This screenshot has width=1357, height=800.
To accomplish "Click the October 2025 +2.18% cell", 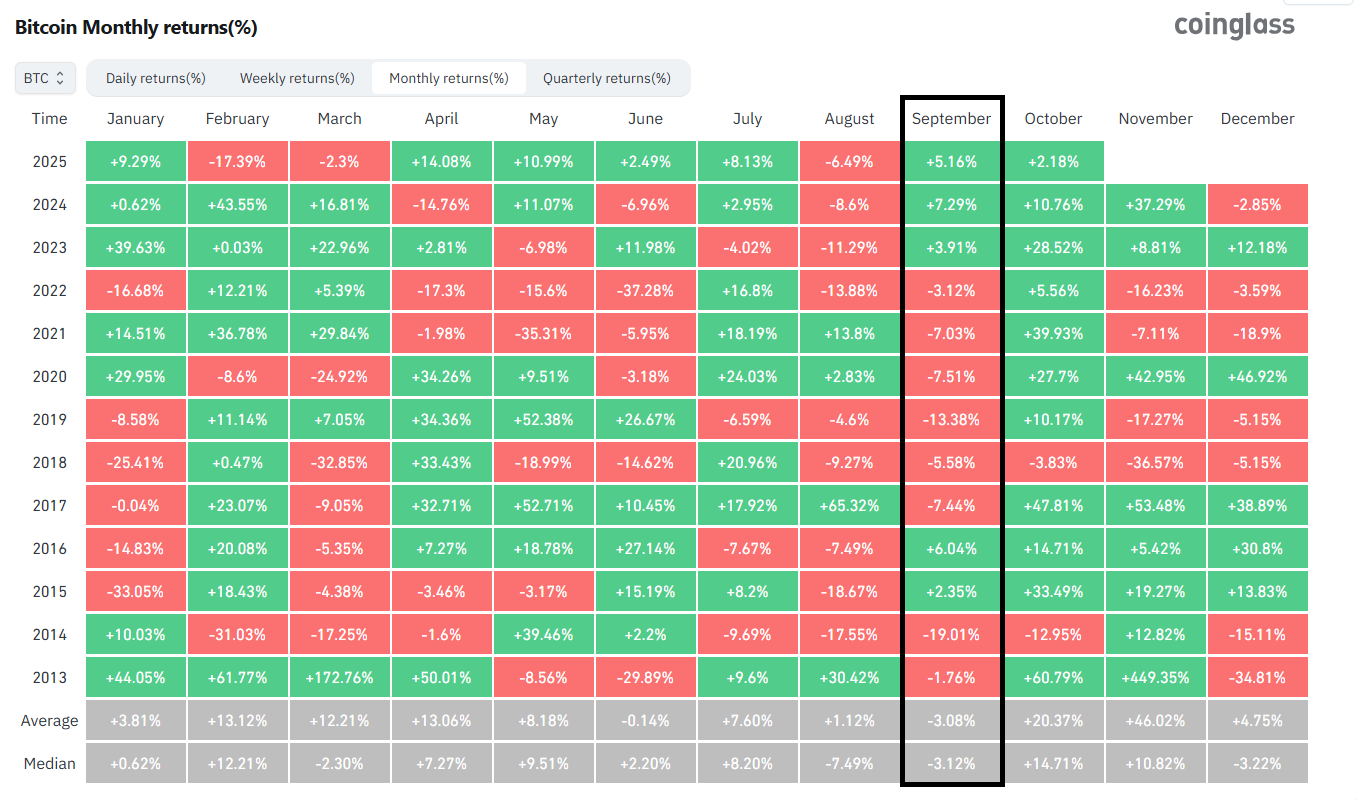I will click(x=1053, y=161).
